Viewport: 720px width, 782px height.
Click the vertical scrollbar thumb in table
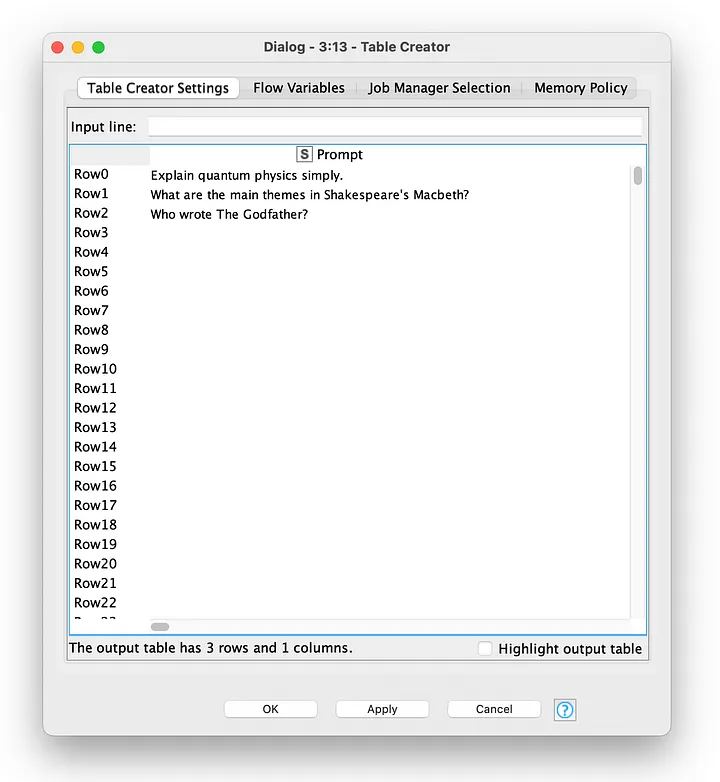637,176
